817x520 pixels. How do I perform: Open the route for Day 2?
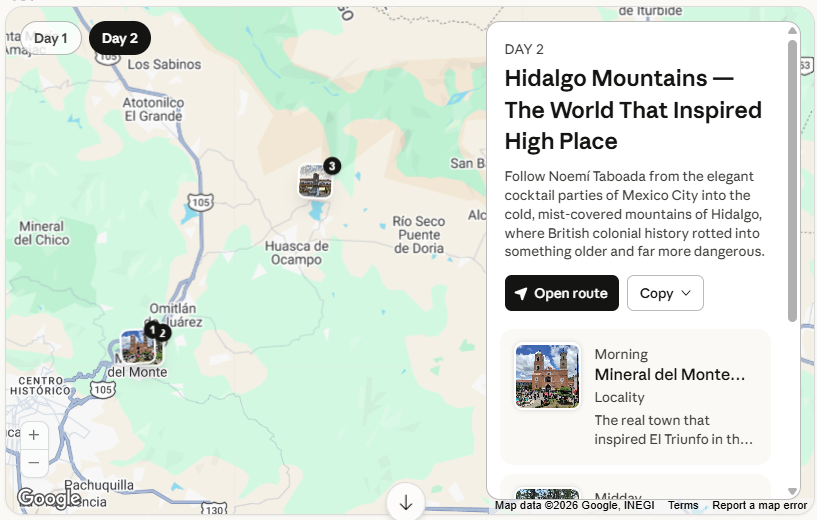(x=561, y=293)
